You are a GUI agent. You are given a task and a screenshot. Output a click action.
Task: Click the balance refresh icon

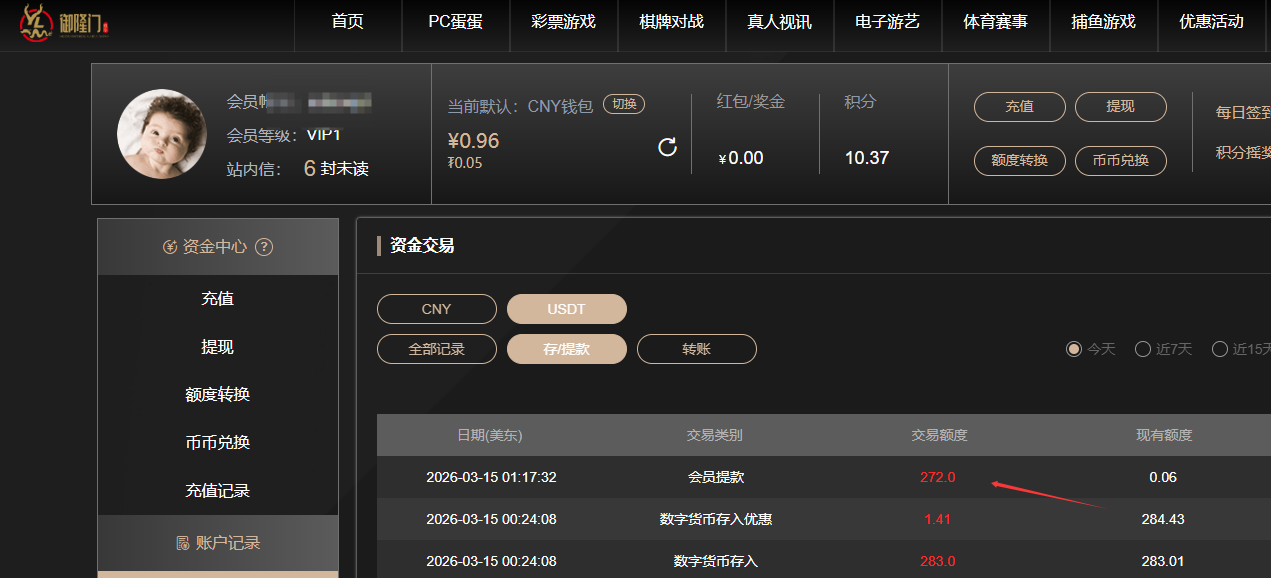668,148
